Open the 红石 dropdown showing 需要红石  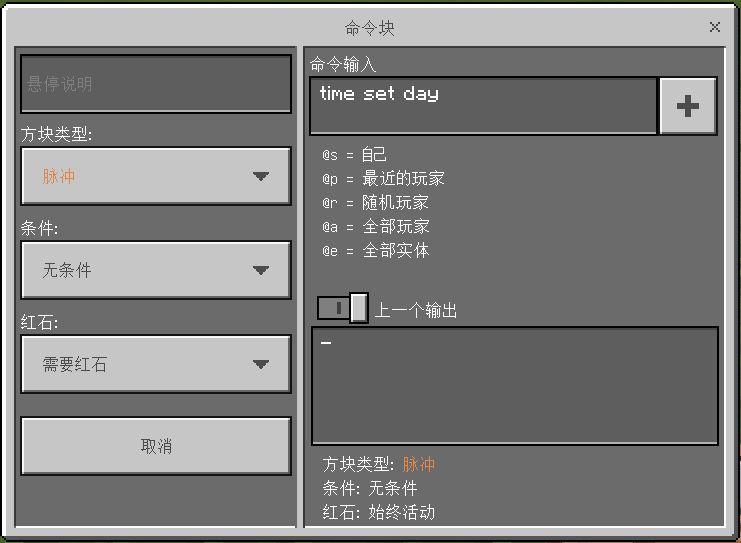(x=156, y=364)
